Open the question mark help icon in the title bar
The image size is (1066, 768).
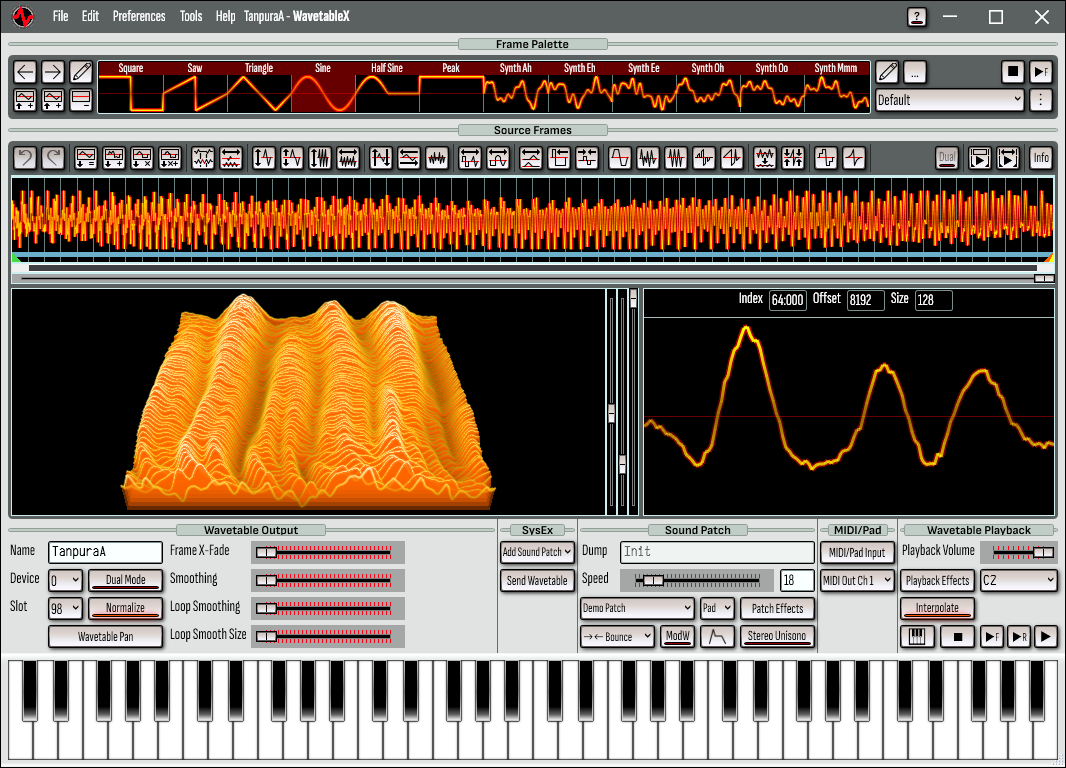click(917, 17)
